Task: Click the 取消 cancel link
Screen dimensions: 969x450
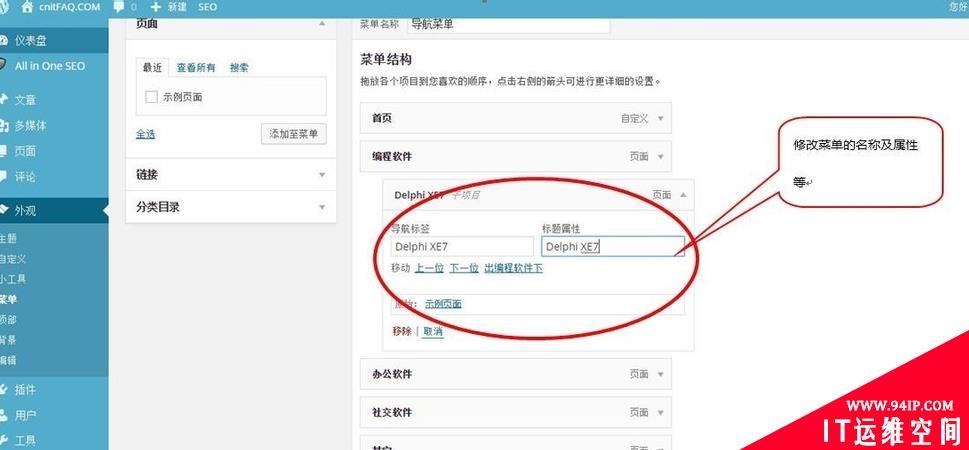Action: [433, 331]
